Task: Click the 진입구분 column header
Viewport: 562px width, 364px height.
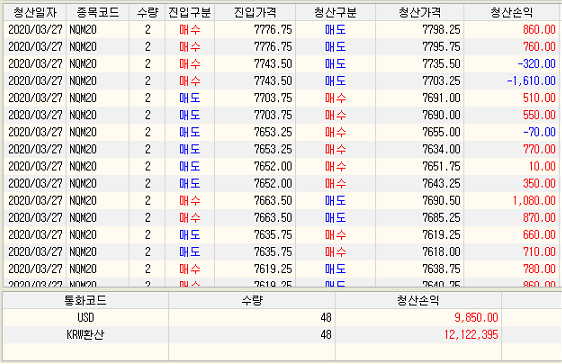Action: coord(190,13)
